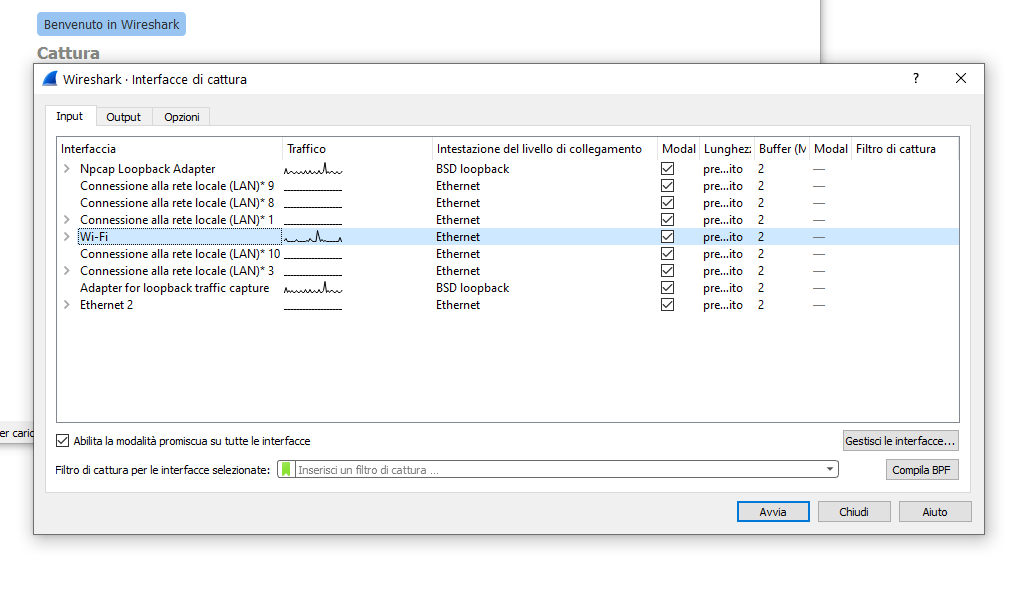Open the capture filter dropdown arrow
Image resolution: width=1024 pixels, height=595 pixels.
click(829, 469)
